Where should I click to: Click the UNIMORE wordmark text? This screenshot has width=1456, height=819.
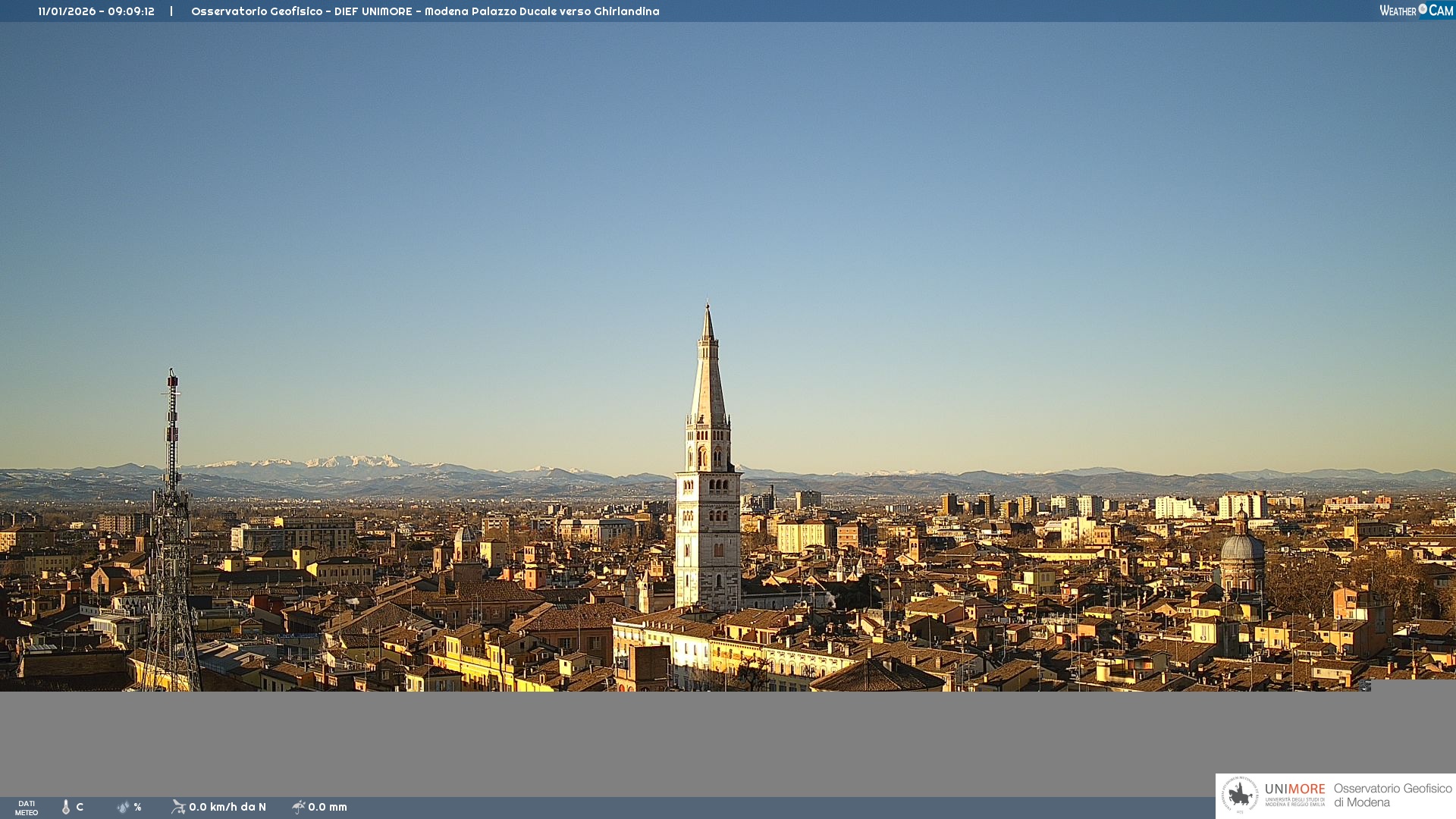1294,789
